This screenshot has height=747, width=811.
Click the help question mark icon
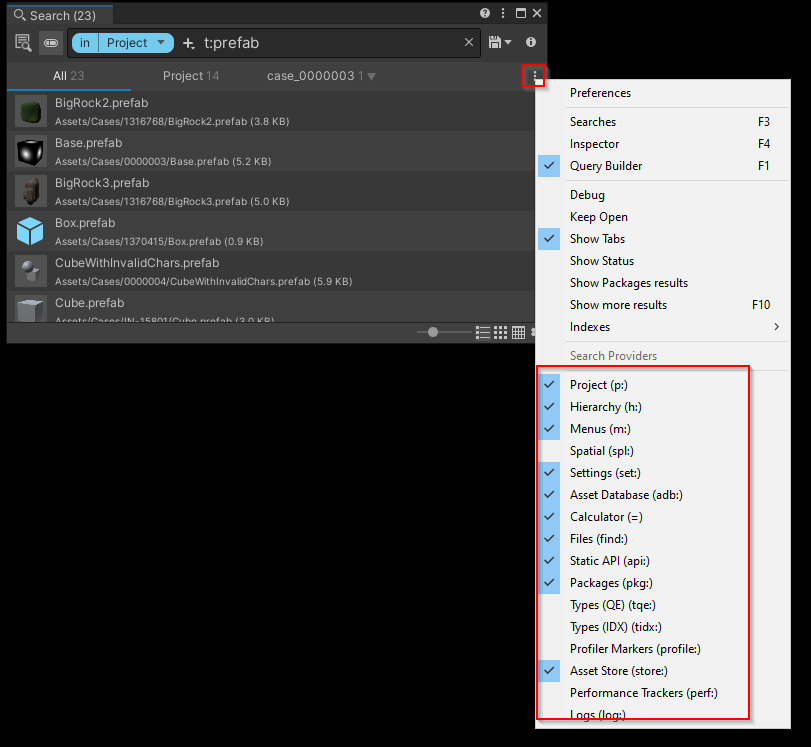tap(485, 14)
